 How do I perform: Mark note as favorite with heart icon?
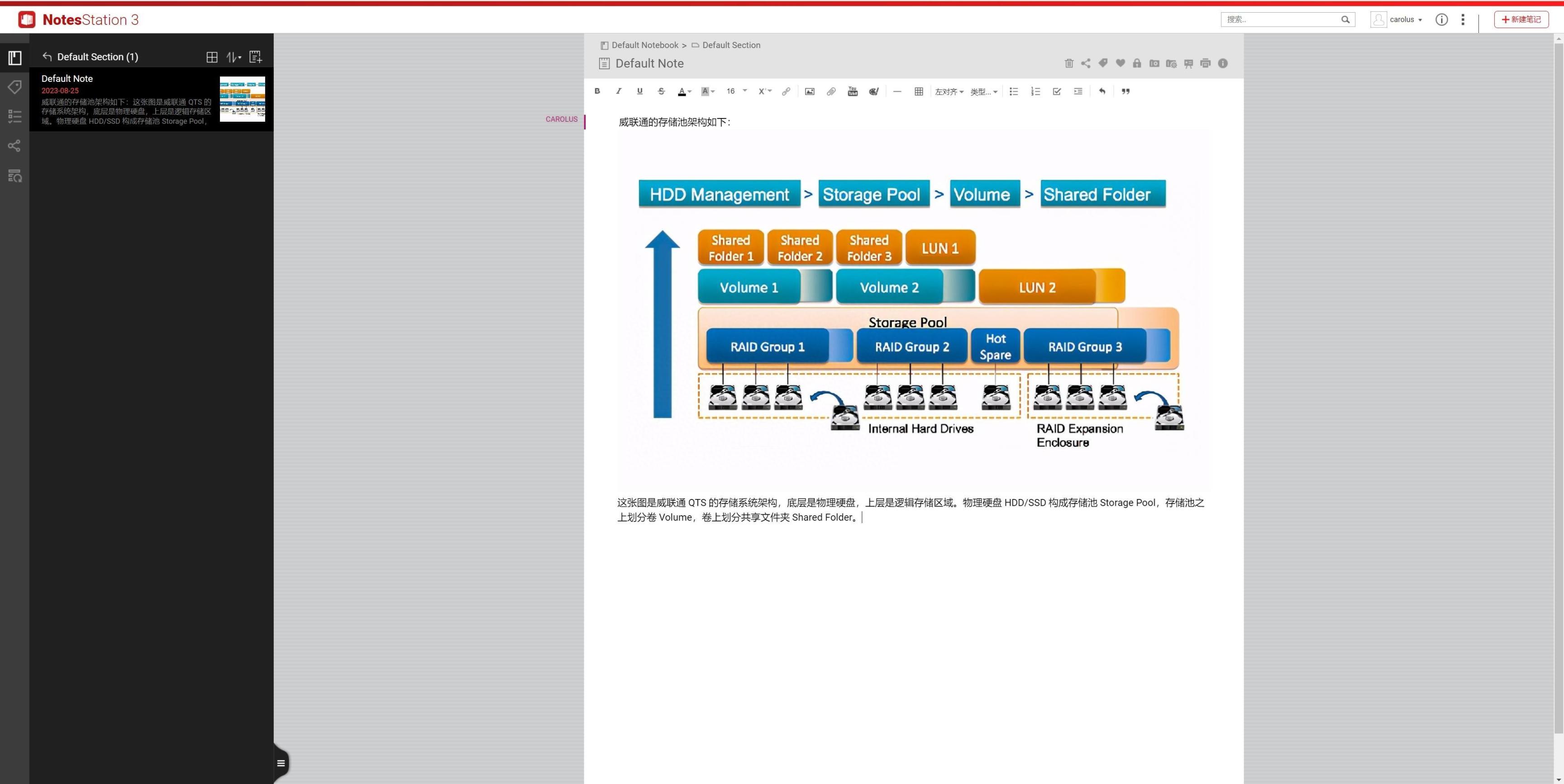pos(1120,63)
